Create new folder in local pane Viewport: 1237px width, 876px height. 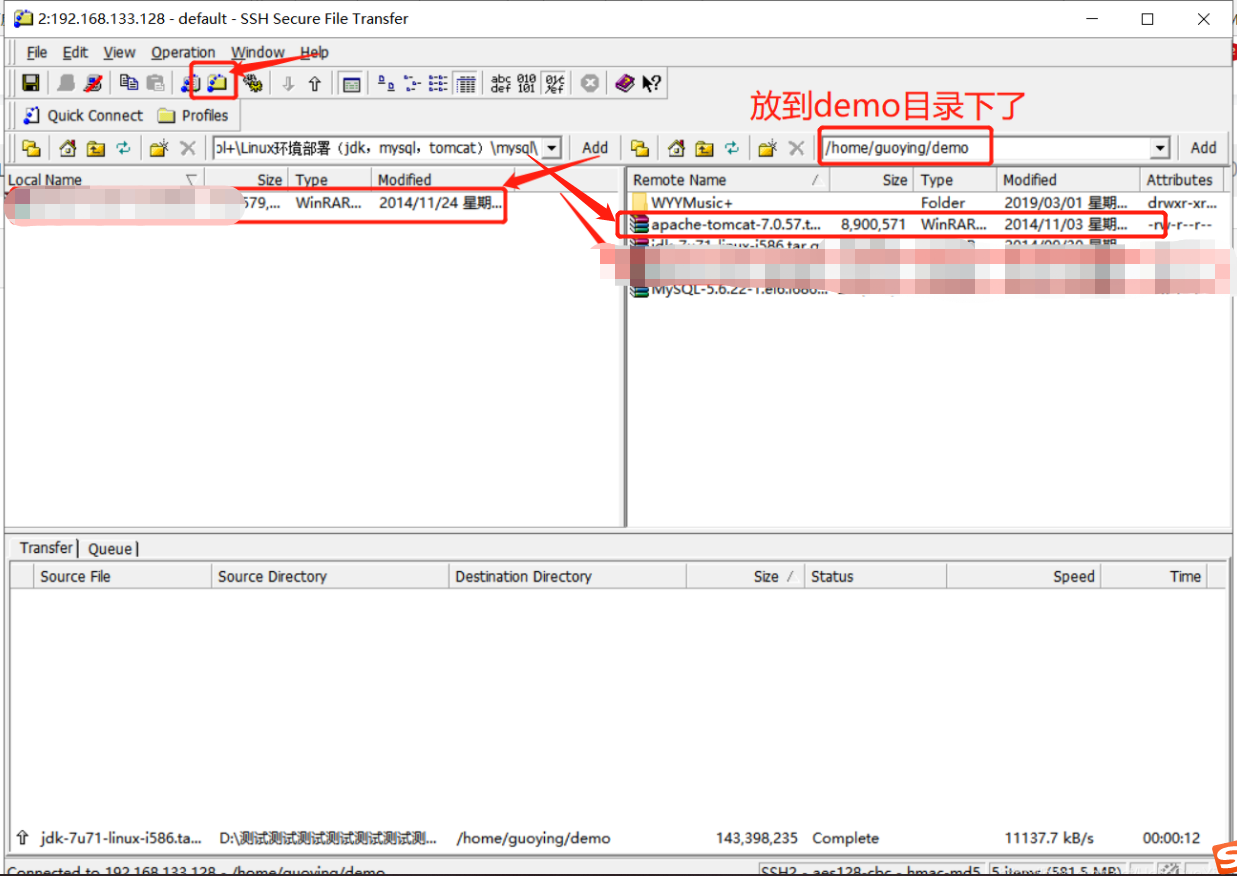pyautogui.click(x=159, y=148)
